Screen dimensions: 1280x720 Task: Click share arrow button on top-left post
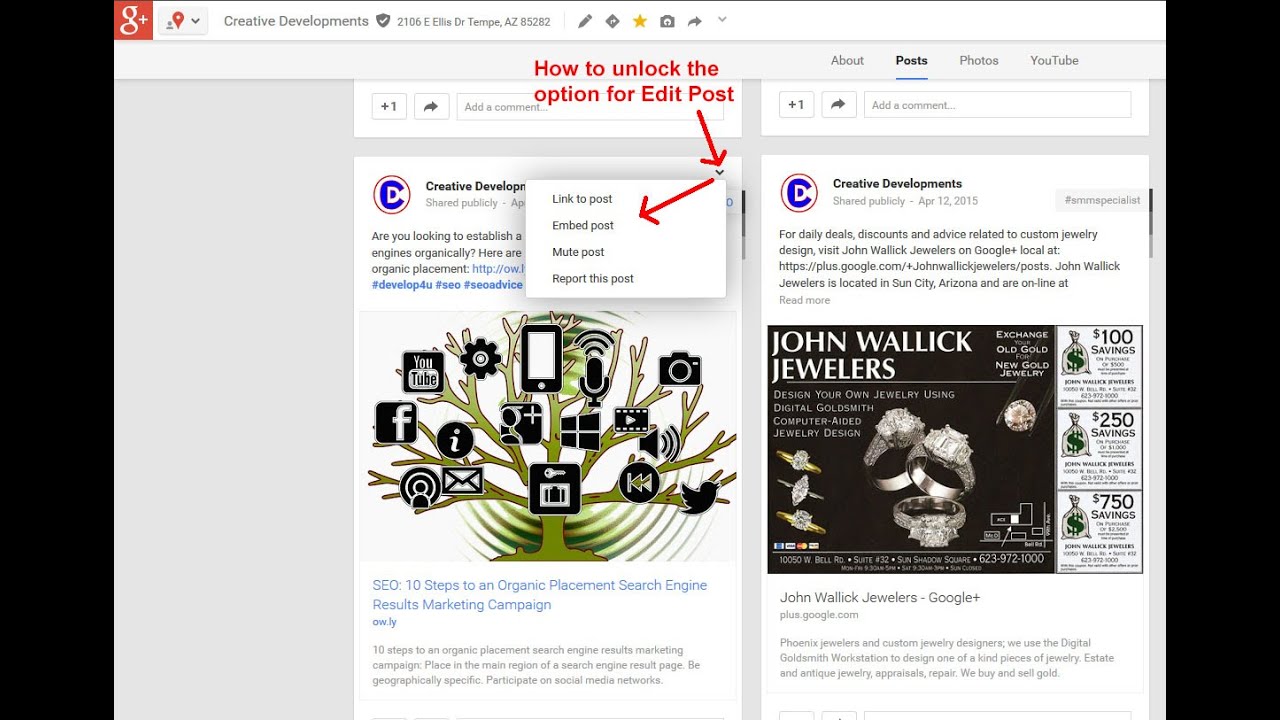coord(430,106)
